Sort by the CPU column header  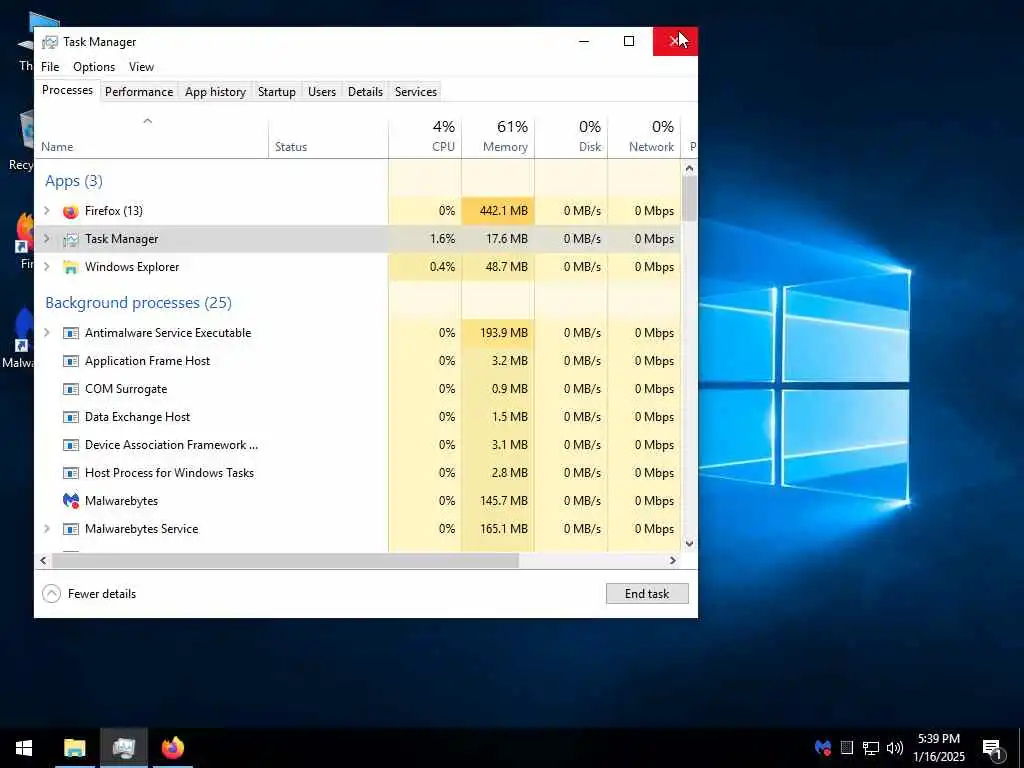coord(425,136)
